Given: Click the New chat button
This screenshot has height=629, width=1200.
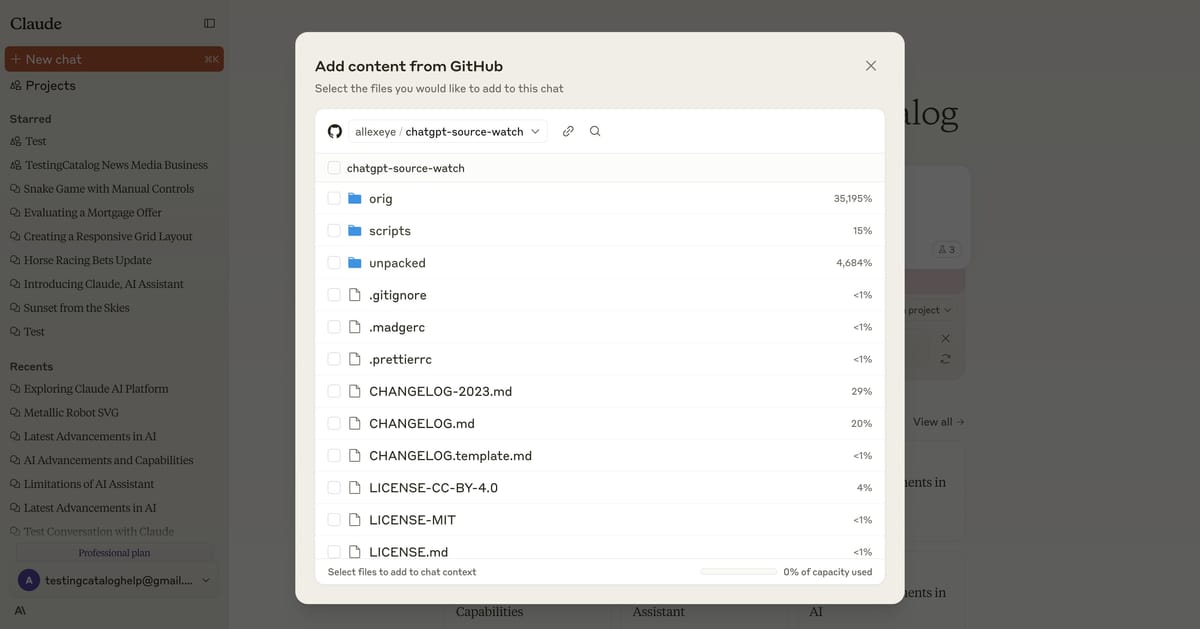Looking at the screenshot, I should [x=114, y=59].
